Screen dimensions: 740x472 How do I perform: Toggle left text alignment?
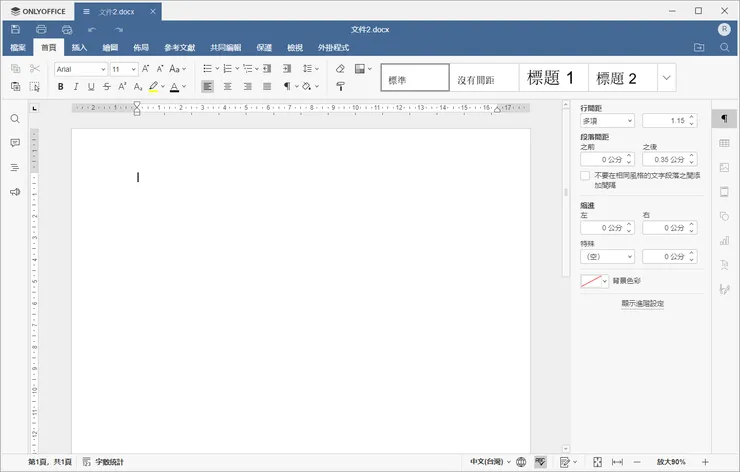208,86
